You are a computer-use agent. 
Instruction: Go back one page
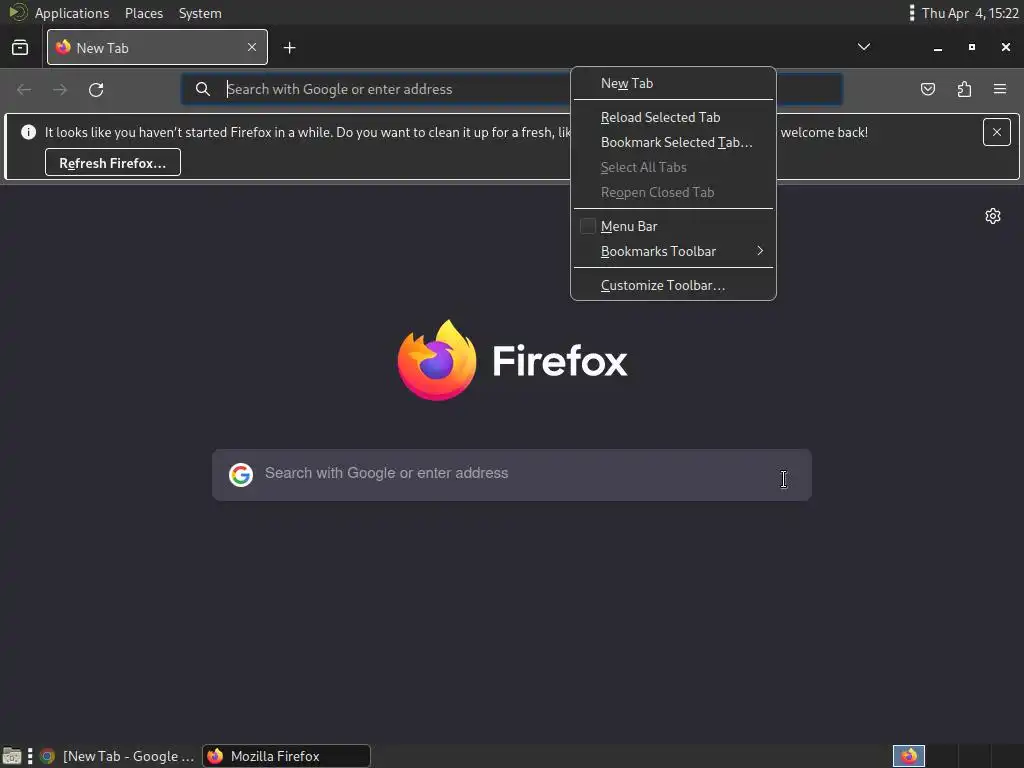(x=24, y=89)
